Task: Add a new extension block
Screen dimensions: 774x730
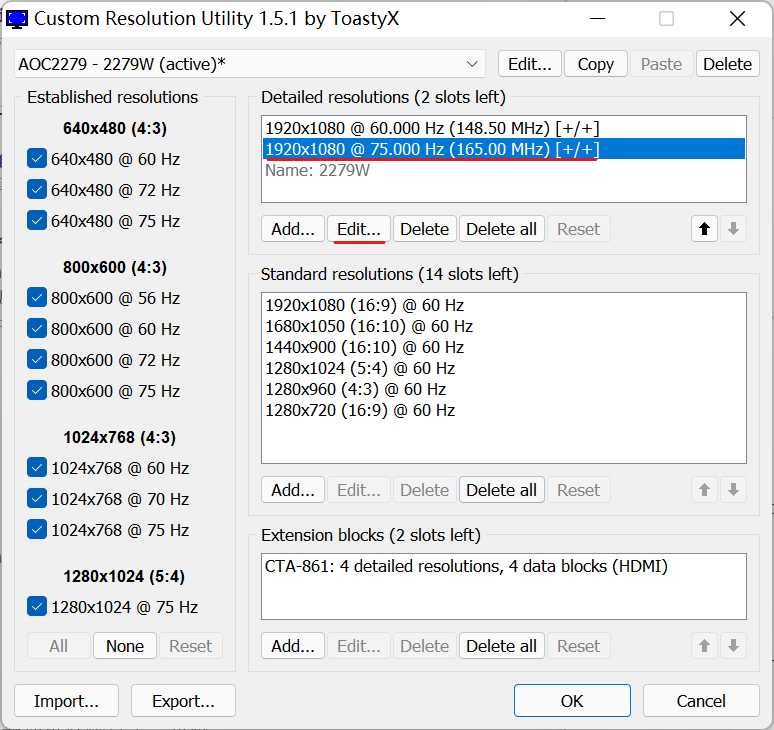Action: pyautogui.click(x=293, y=646)
